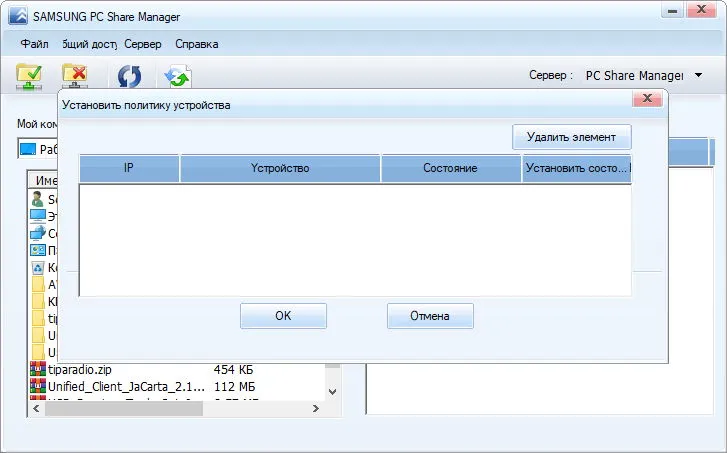Viewport: 727px width, 453px height.
Task: Click the document sync icon with green arrows
Action: point(178,77)
